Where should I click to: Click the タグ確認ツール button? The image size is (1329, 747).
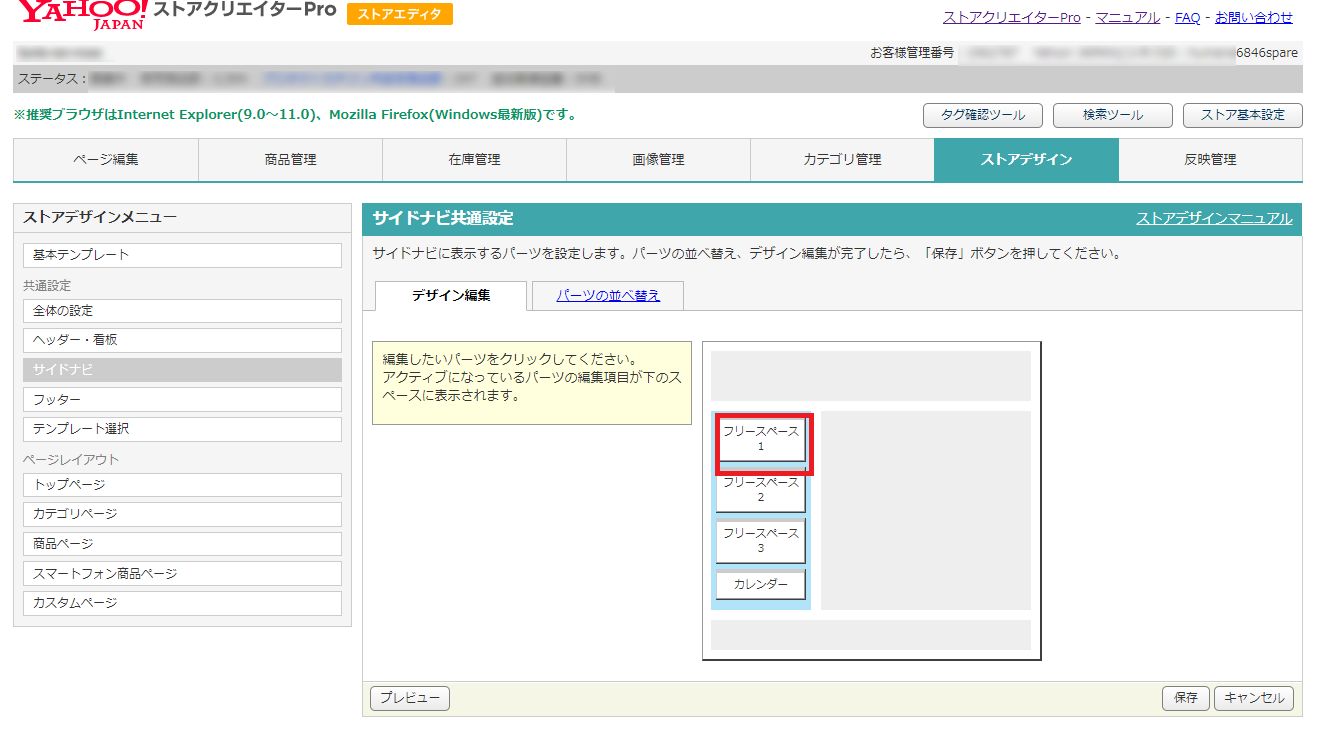983,115
